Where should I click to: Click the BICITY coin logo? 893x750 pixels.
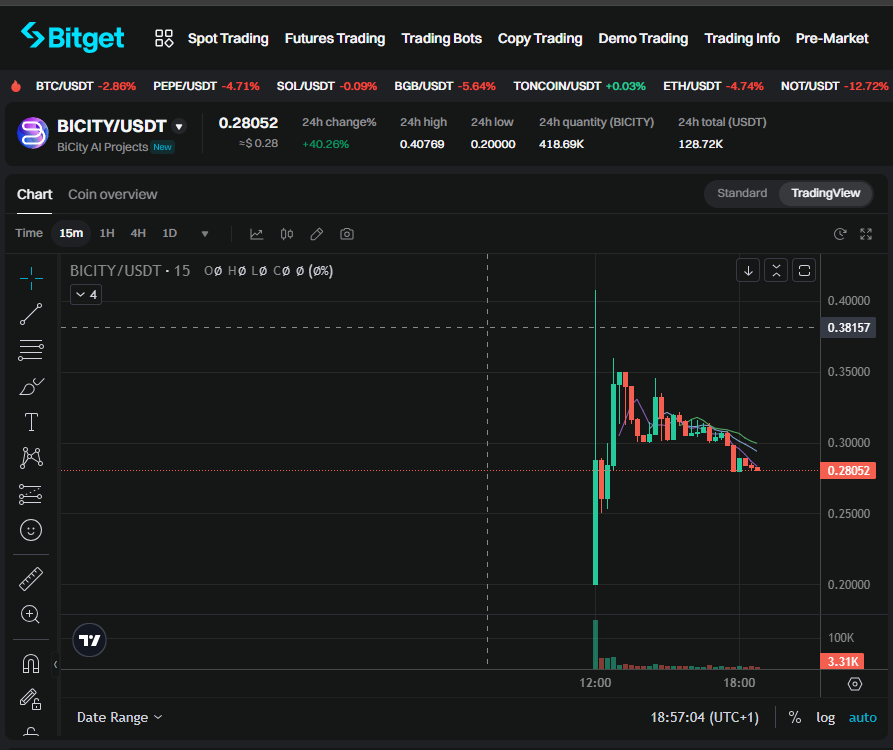pyautogui.click(x=33, y=133)
